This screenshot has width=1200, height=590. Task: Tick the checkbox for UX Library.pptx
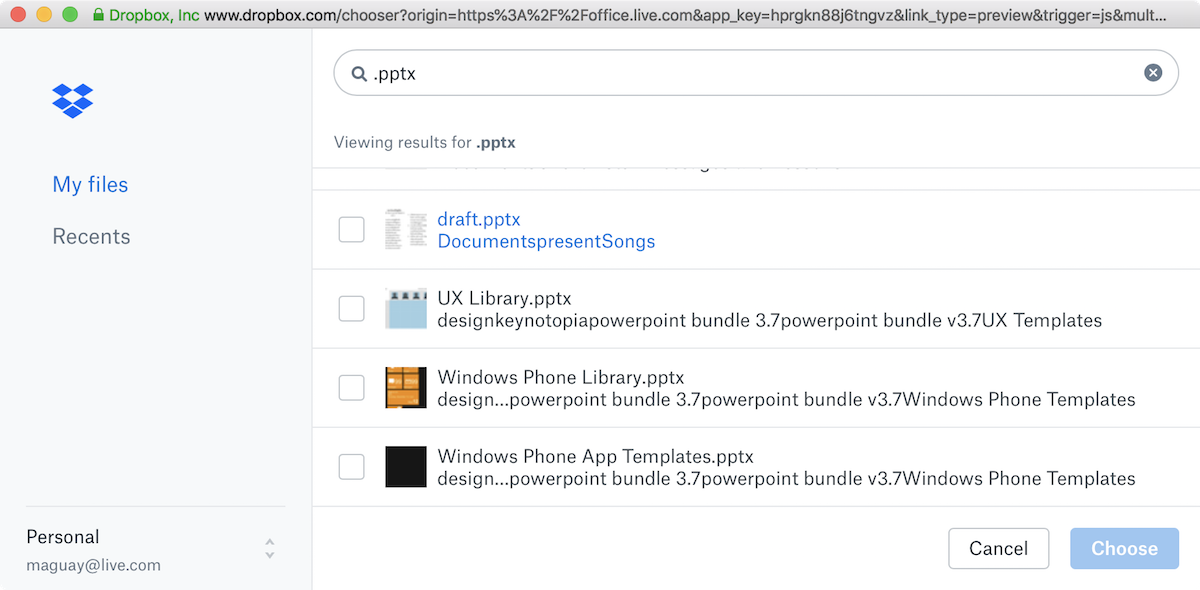pos(351,309)
